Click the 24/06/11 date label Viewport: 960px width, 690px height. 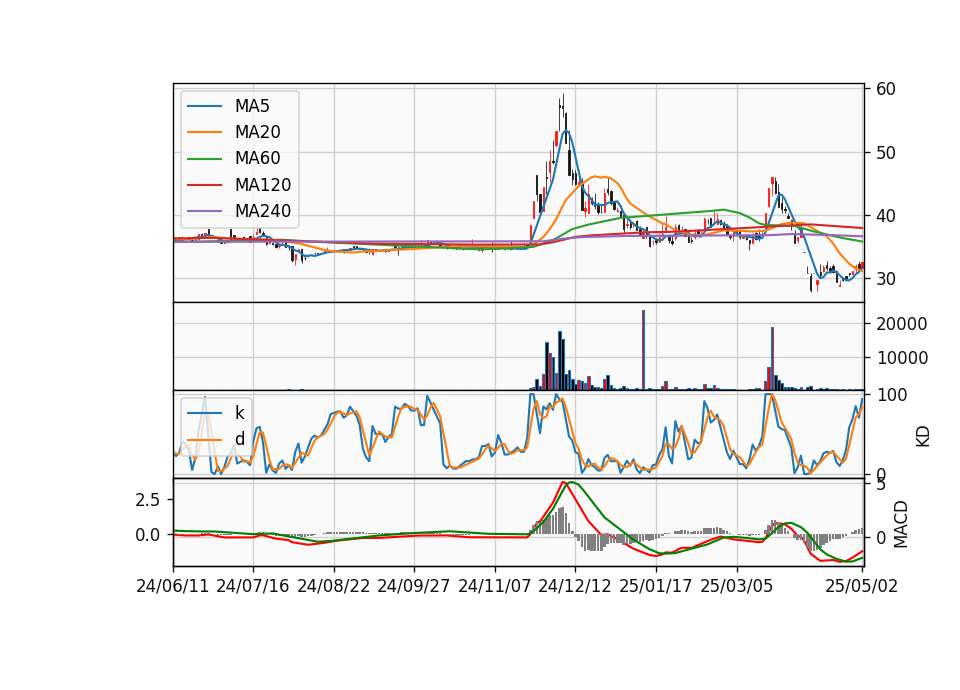(x=173, y=586)
